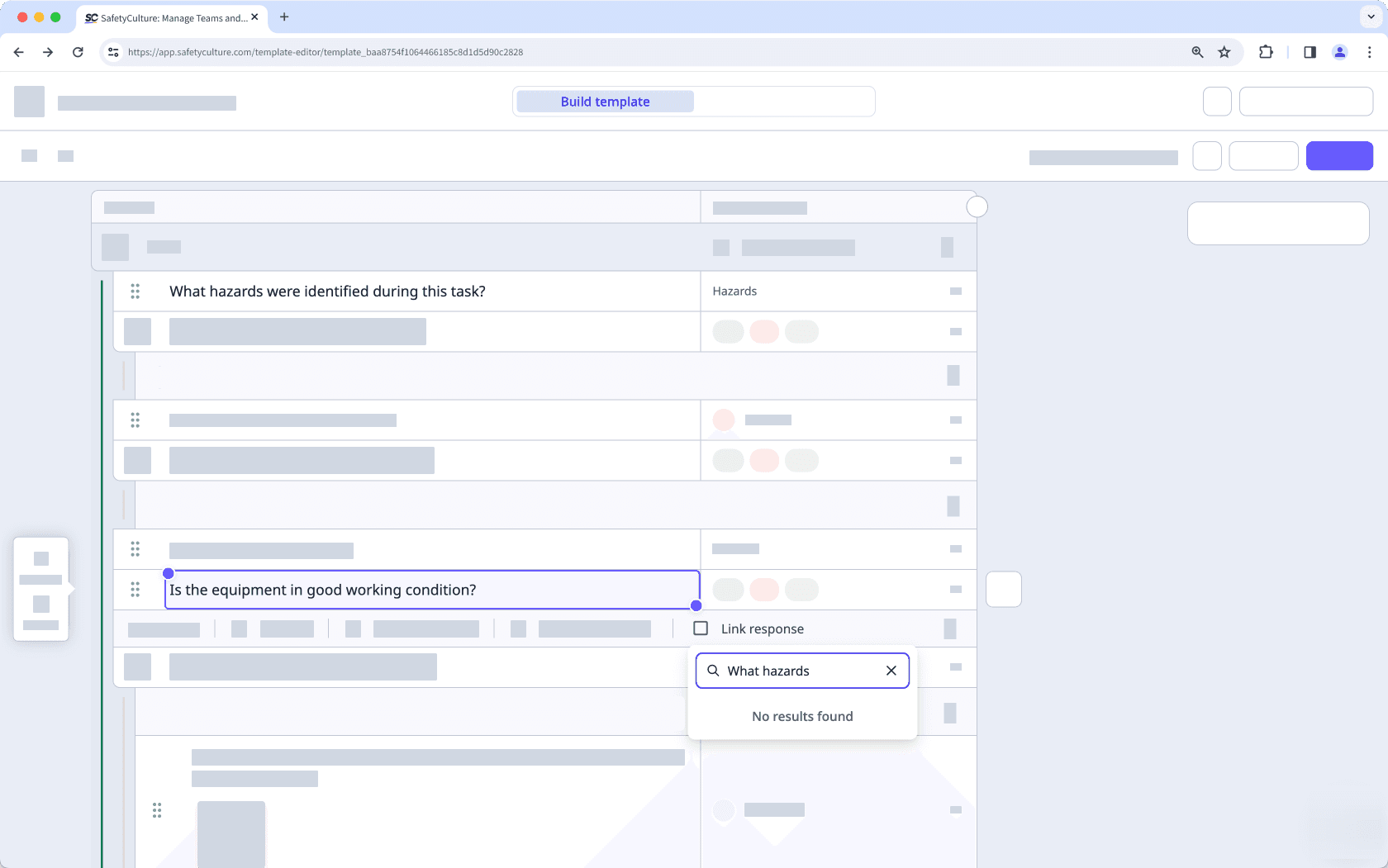Click the zoom magnifier in address bar
Viewport: 1388px width, 868px height.
(x=1197, y=52)
